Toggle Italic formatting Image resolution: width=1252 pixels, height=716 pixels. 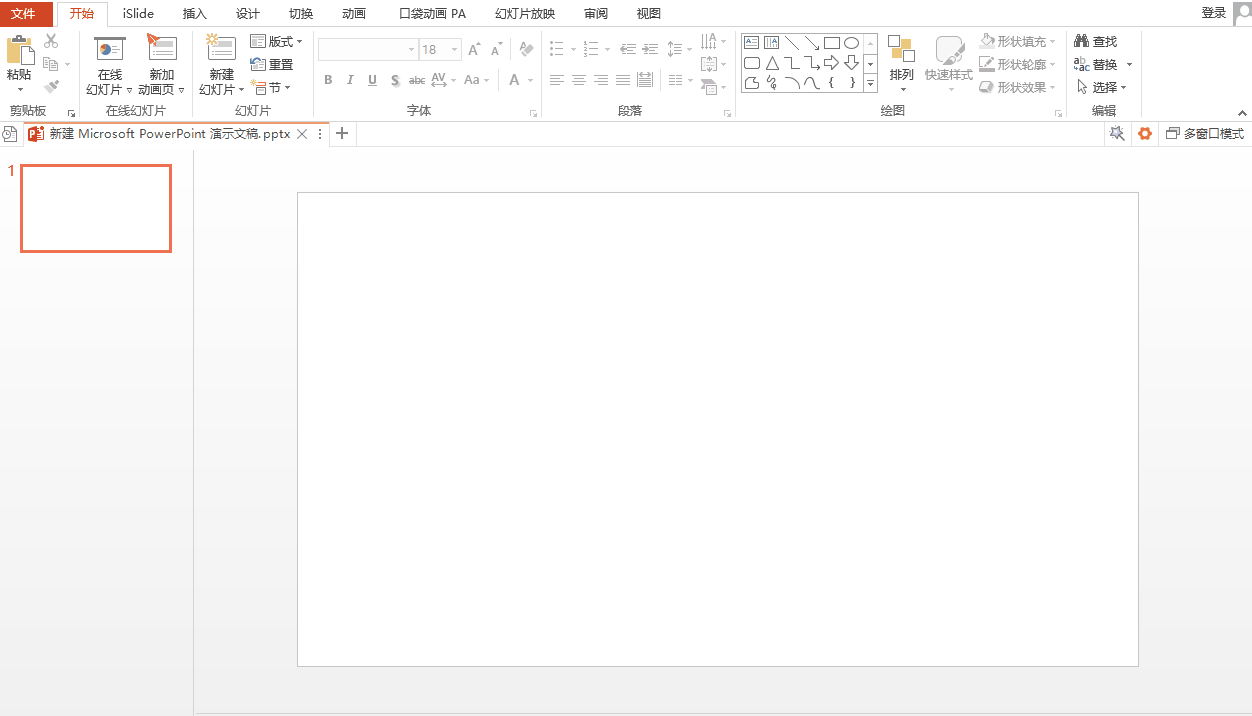(x=350, y=80)
